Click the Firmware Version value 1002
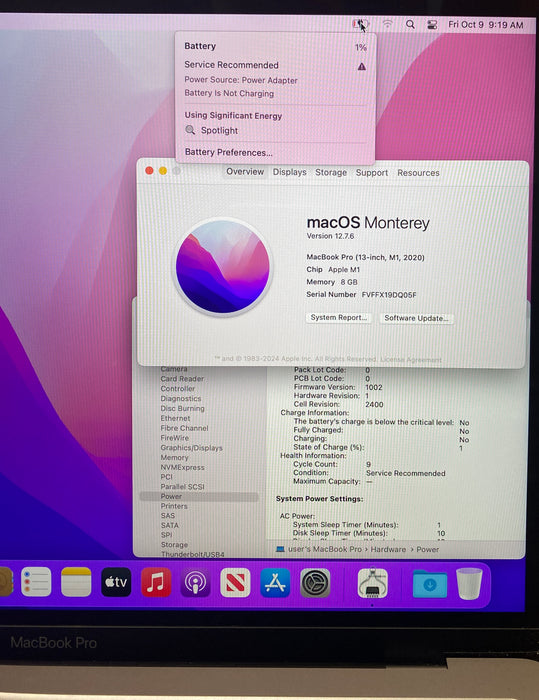 tap(374, 387)
